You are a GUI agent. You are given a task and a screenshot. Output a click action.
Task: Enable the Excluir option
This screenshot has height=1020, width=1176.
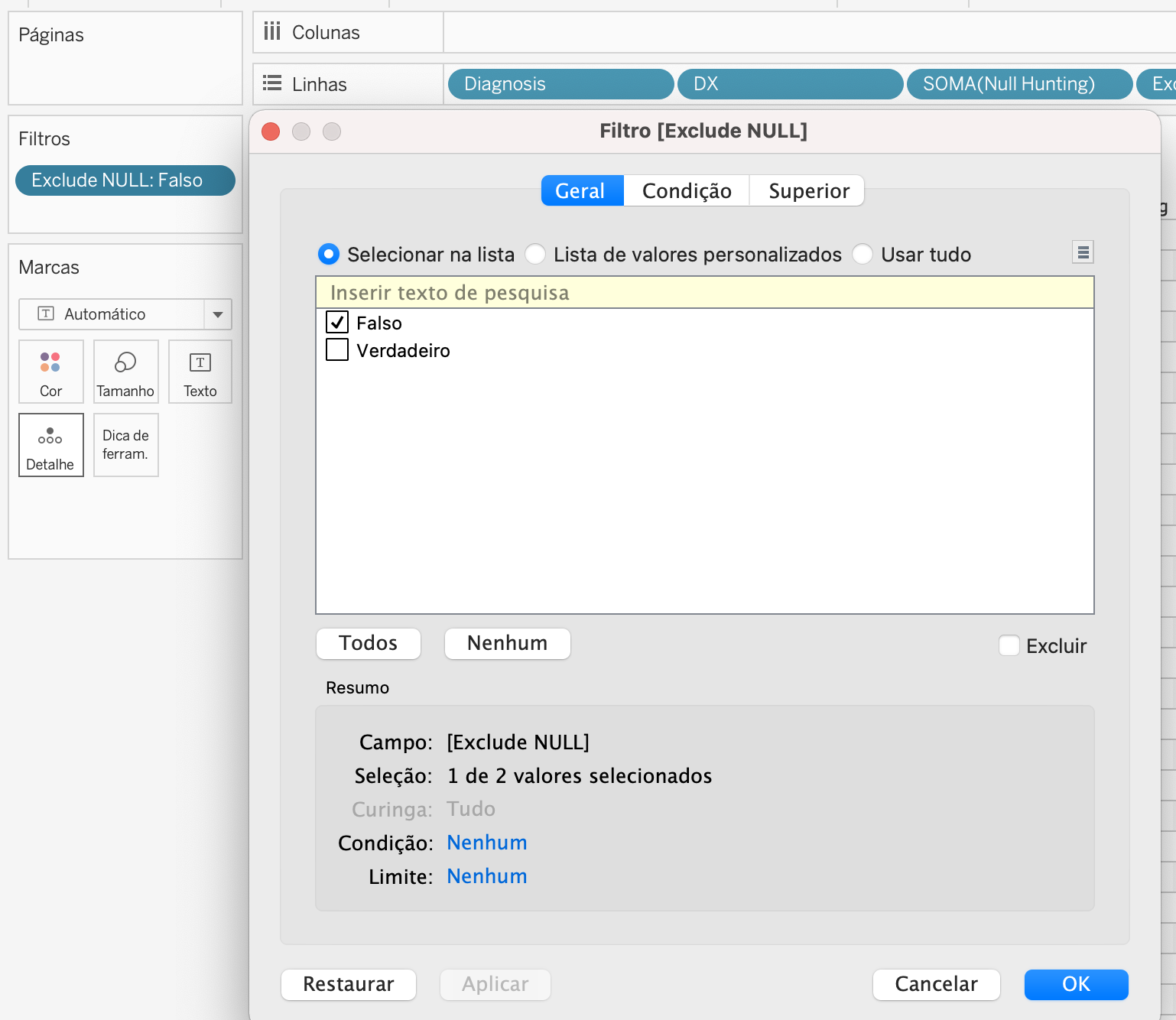1009,645
